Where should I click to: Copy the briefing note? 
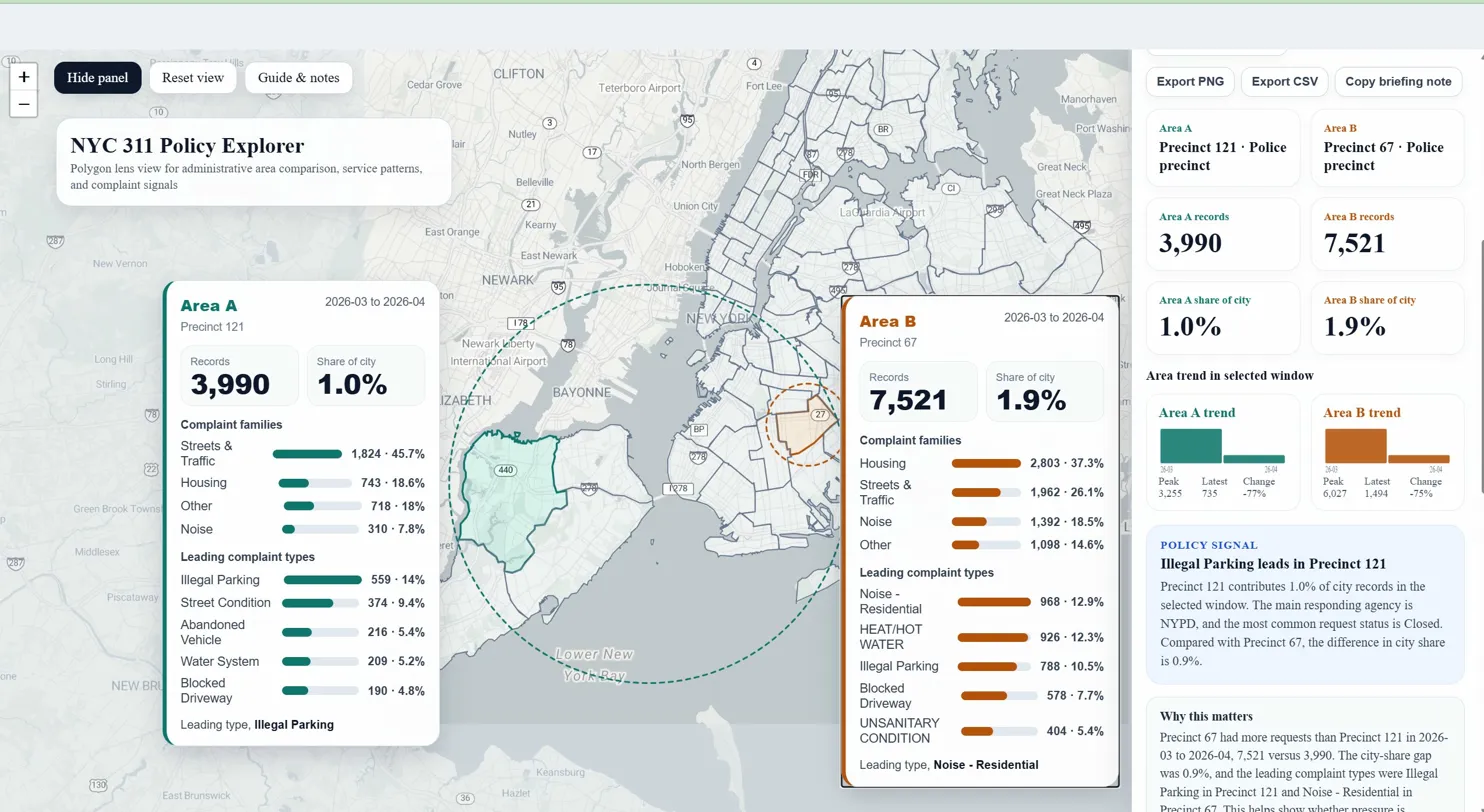tap(1397, 81)
